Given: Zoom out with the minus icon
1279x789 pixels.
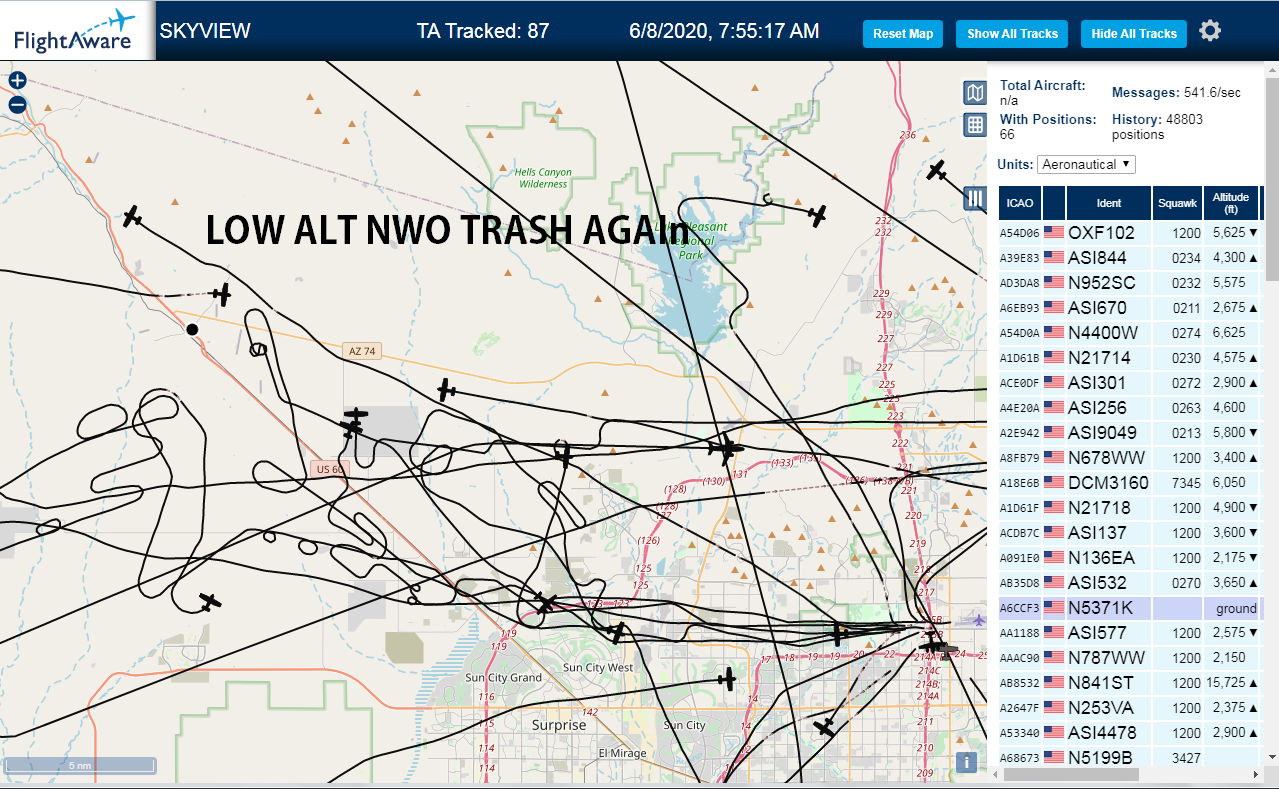Looking at the screenshot, I should pyautogui.click(x=17, y=104).
